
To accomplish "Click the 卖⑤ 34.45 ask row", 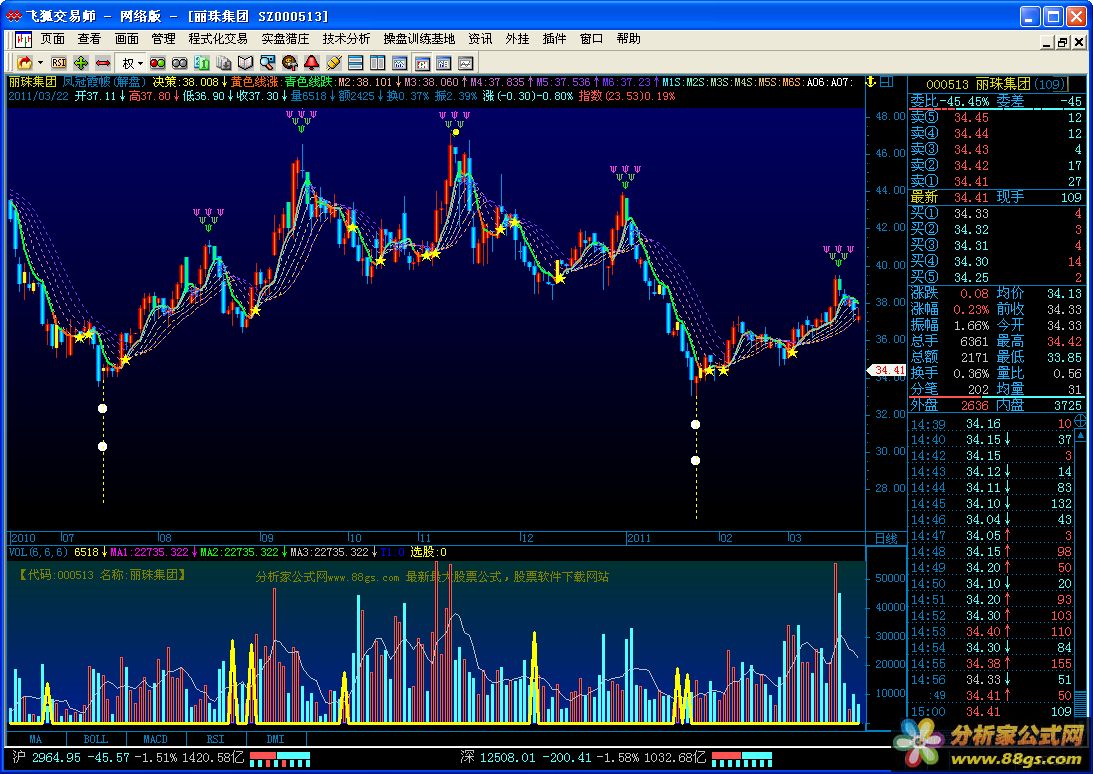I will click(996, 117).
